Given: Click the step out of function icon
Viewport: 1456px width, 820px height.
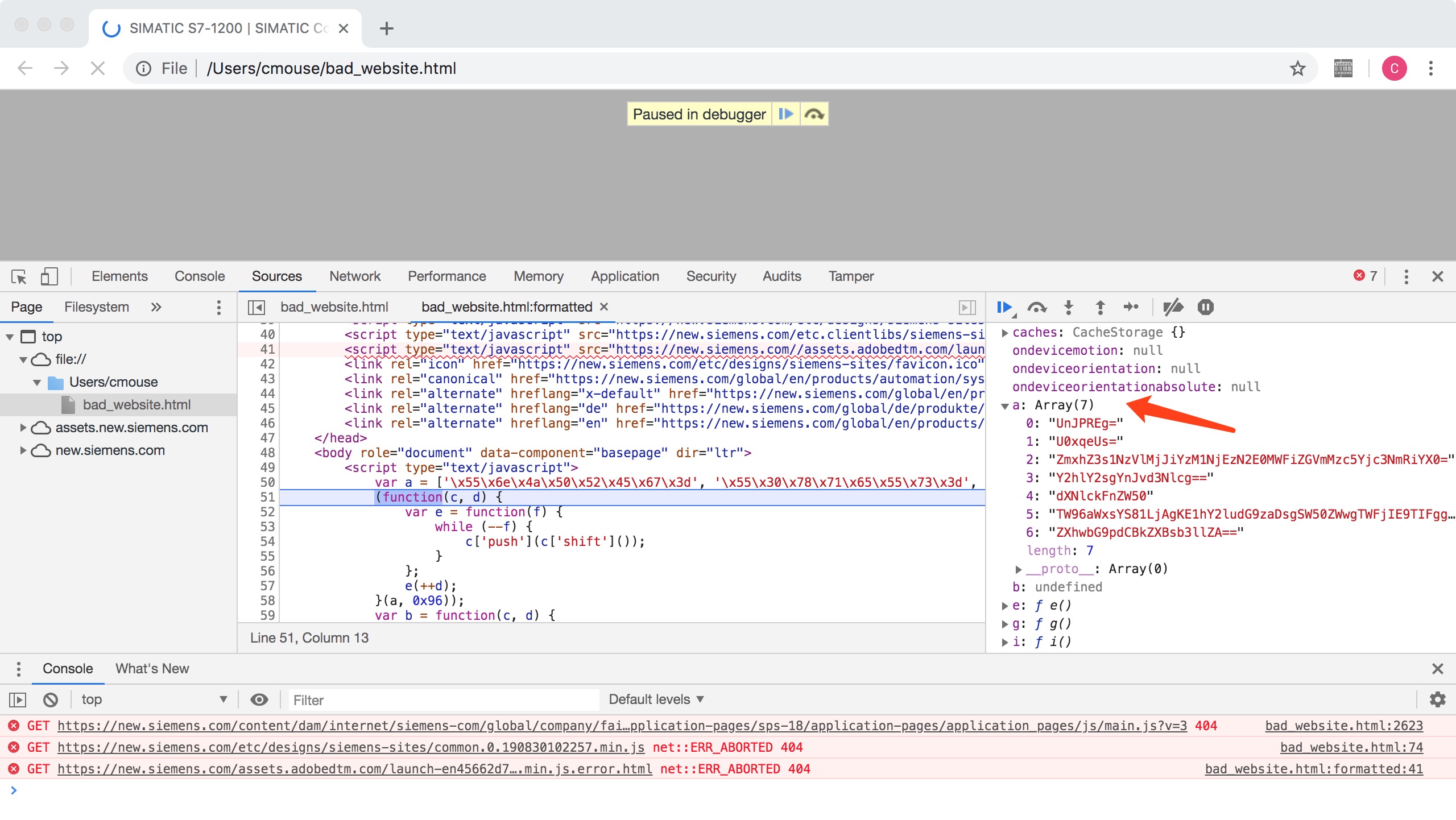Looking at the screenshot, I should click(1100, 308).
